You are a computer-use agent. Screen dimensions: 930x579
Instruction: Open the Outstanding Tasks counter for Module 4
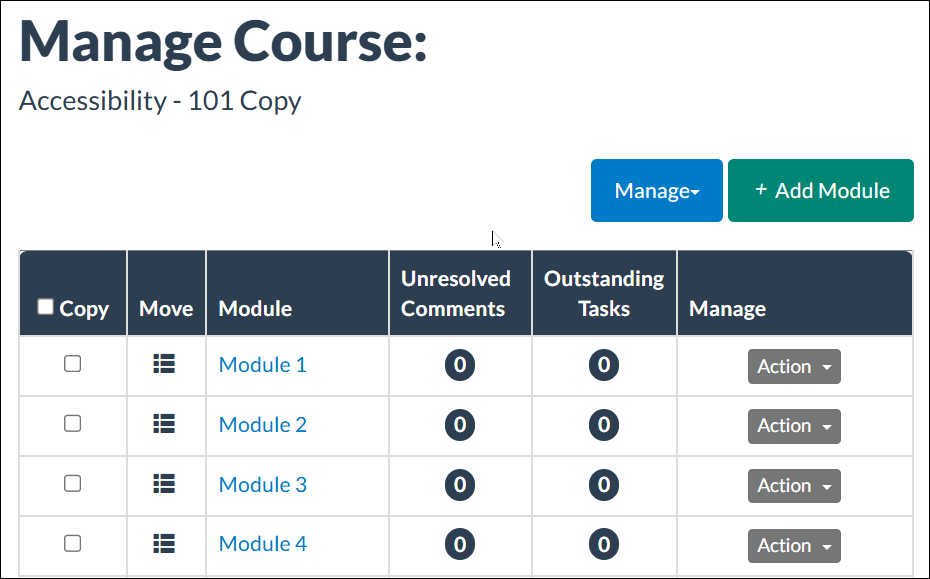click(x=603, y=544)
